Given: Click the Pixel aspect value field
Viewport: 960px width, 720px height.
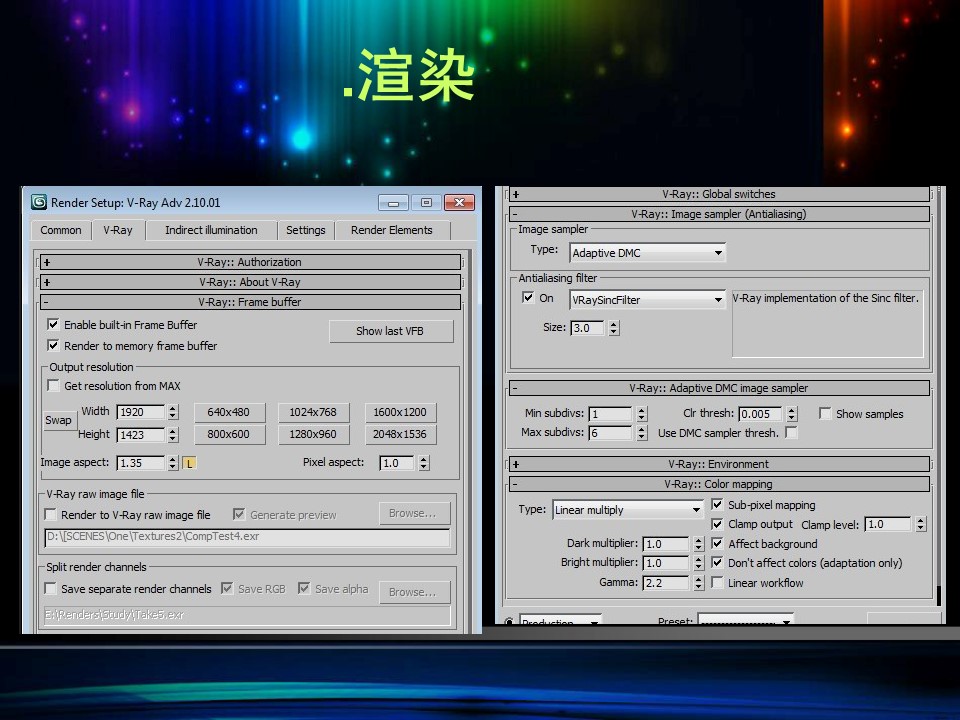Looking at the screenshot, I should [397, 463].
